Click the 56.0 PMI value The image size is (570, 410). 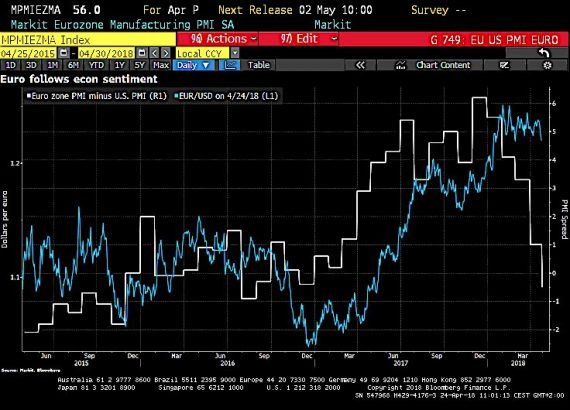87,9
